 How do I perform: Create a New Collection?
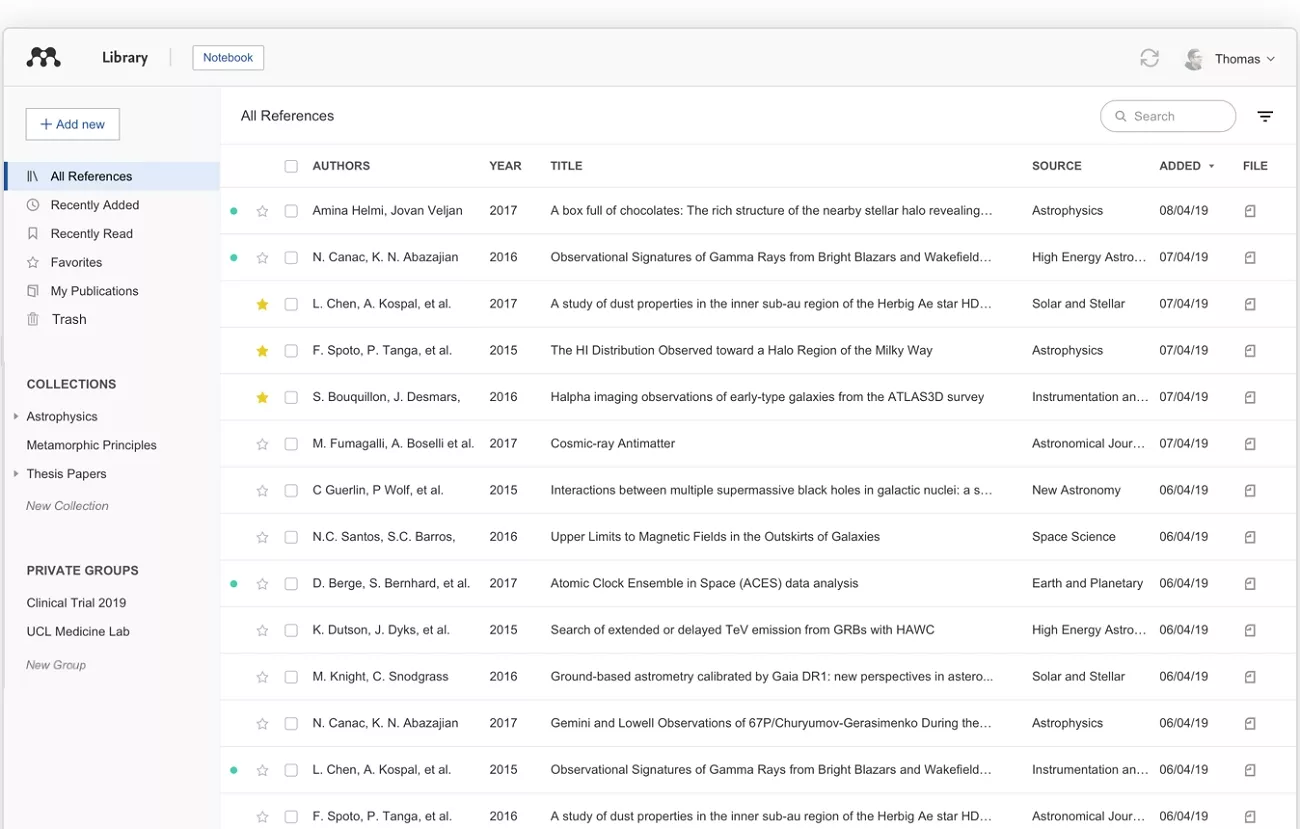pyautogui.click(x=67, y=505)
